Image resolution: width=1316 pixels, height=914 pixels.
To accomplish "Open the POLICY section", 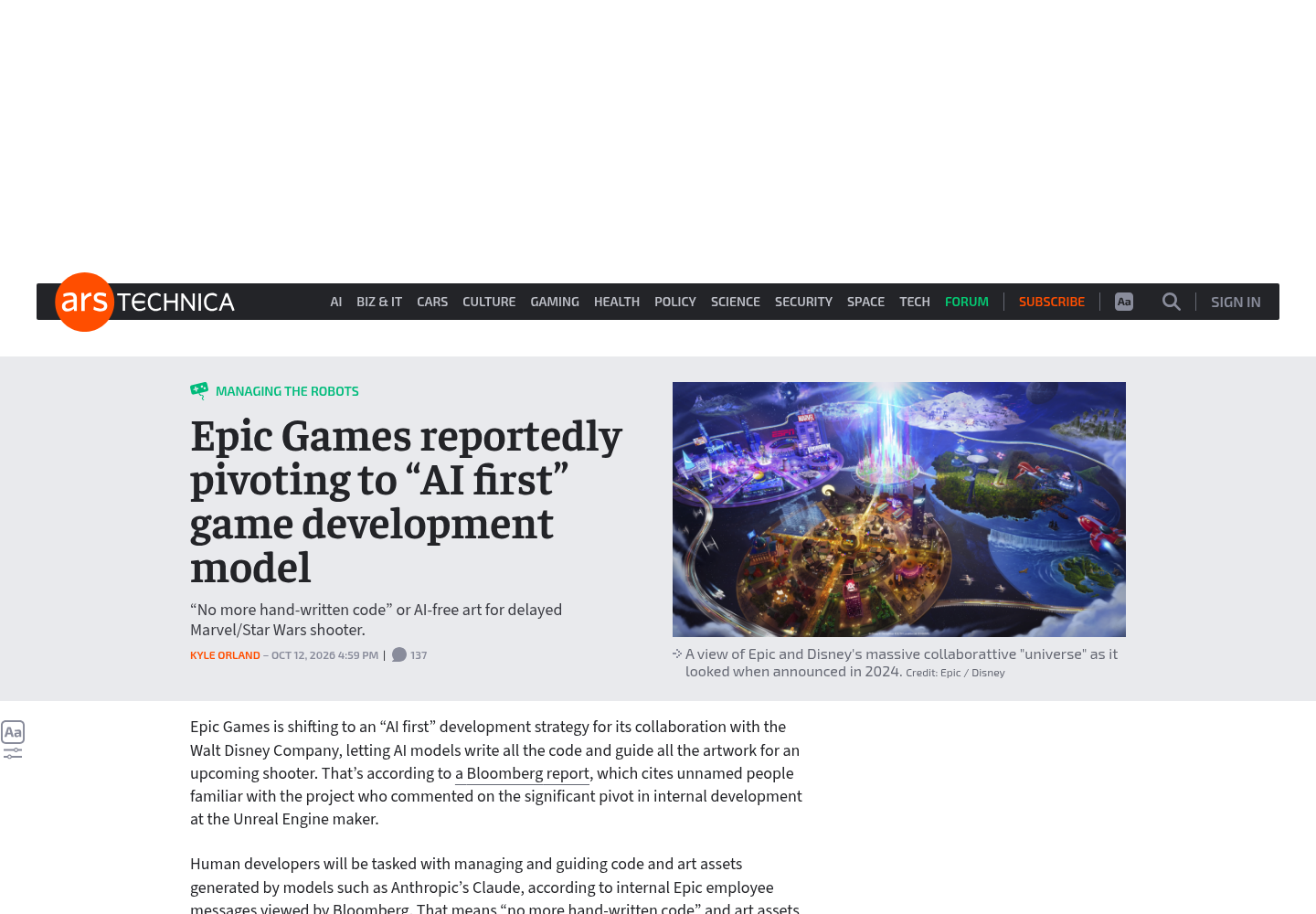I will point(675,302).
